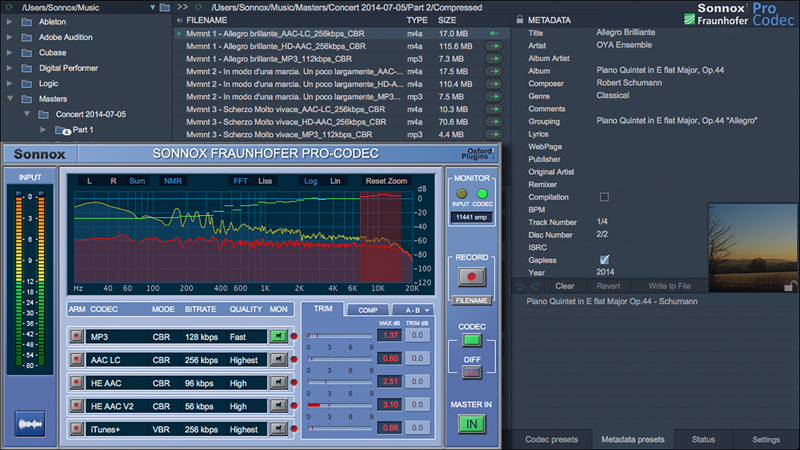Arm the HE AAC V2 codec row
Image resolution: width=800 pixels, height=450 pixels.
[77, 406]
